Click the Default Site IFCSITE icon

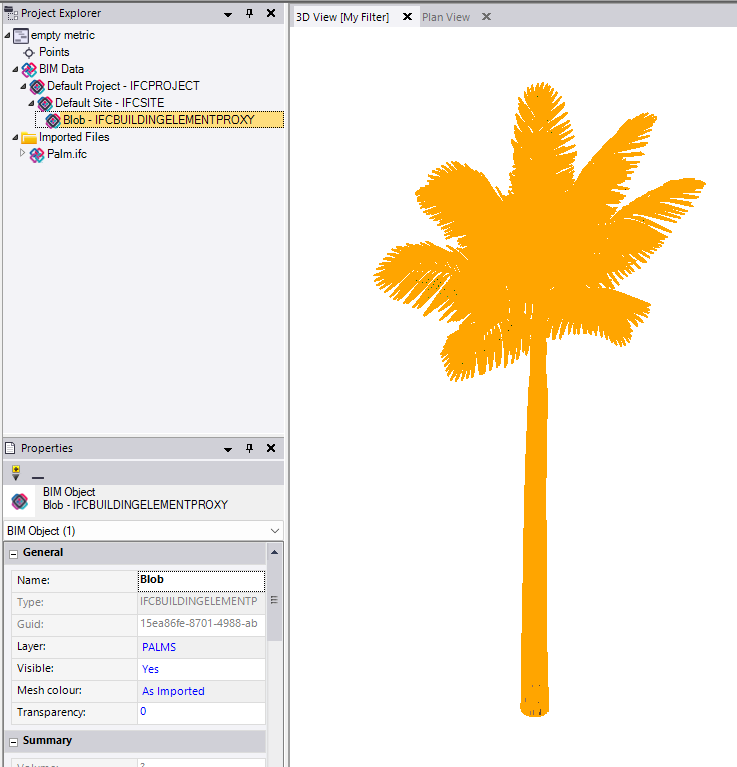pyautogui.click(x=45, y=104)
